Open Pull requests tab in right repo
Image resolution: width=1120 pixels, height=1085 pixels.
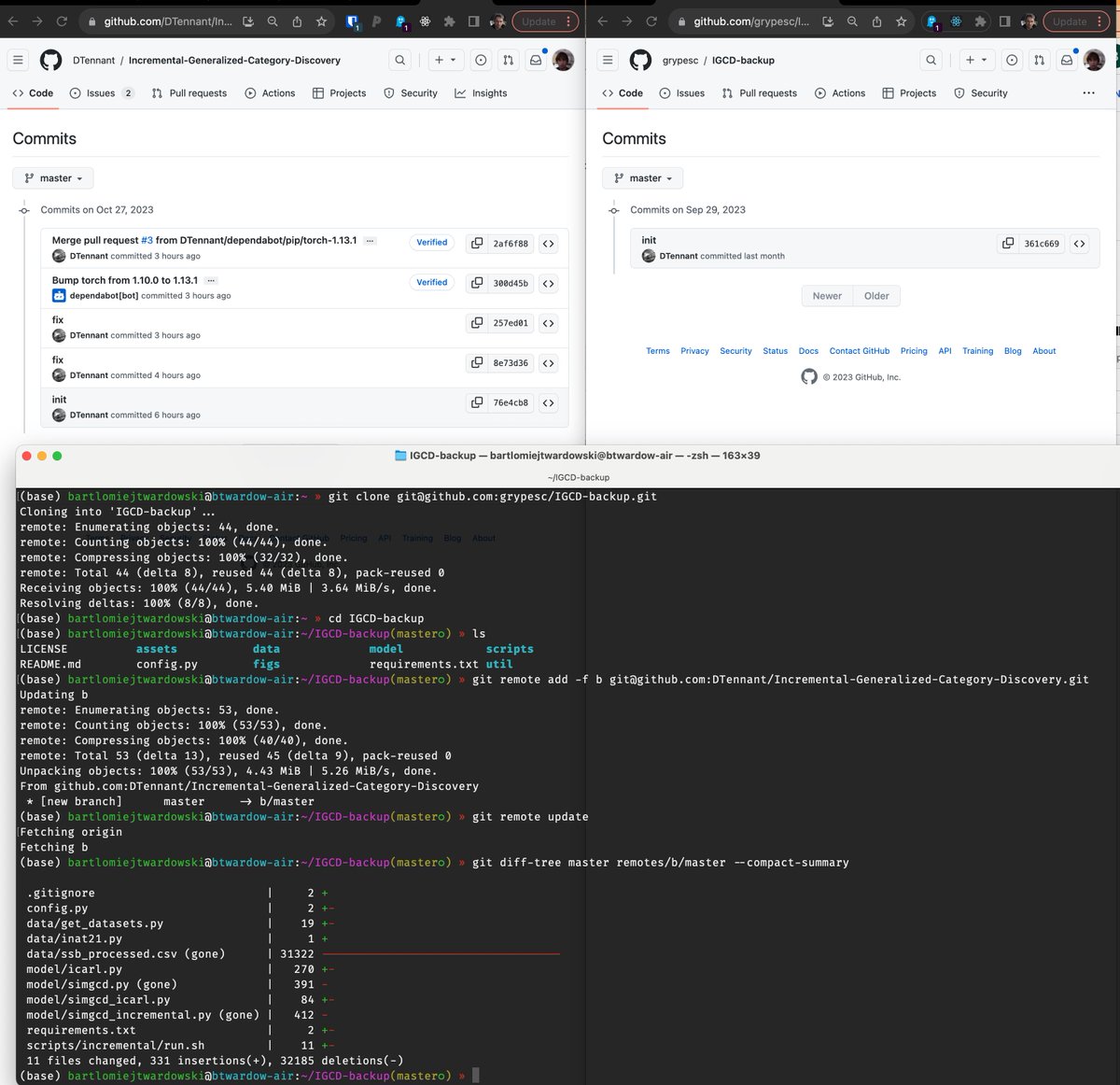pos(759,93)
